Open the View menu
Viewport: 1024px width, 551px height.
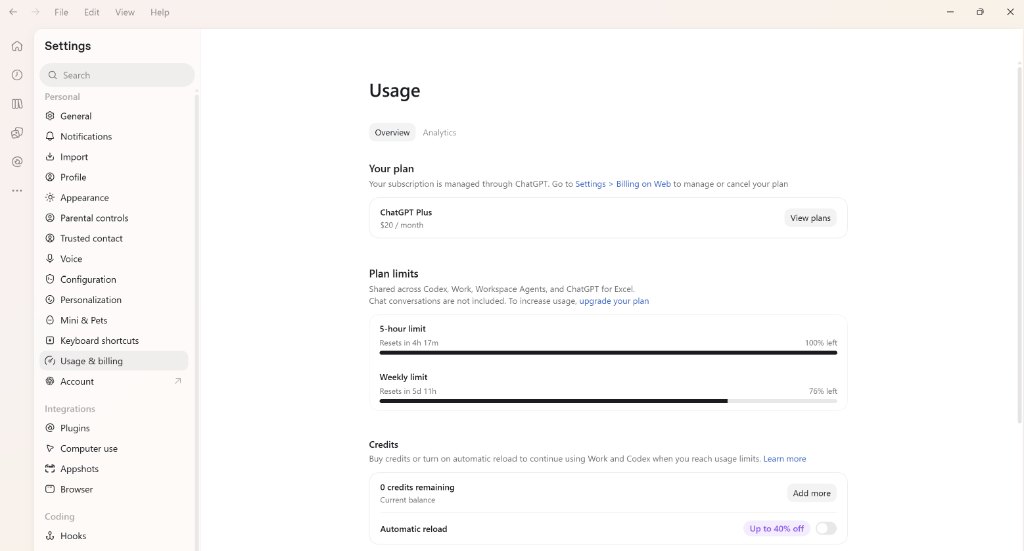click(125, 12)
